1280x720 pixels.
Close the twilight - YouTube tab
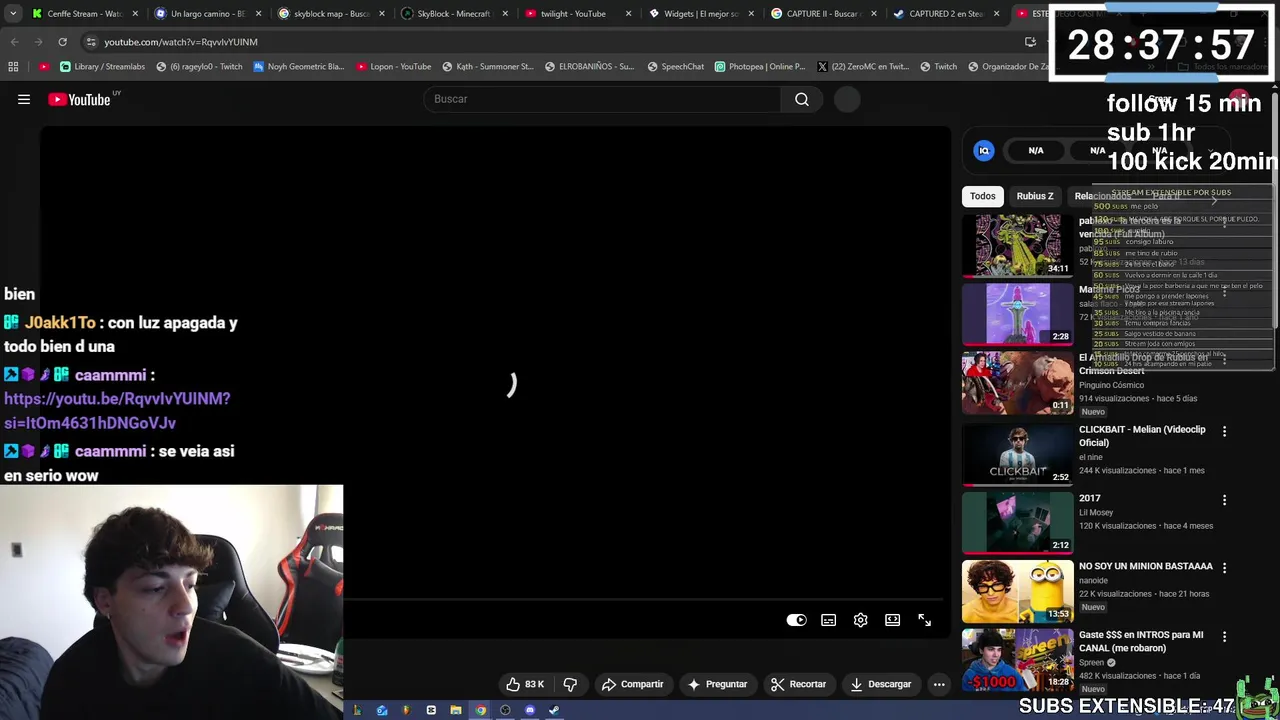point(628,14)
